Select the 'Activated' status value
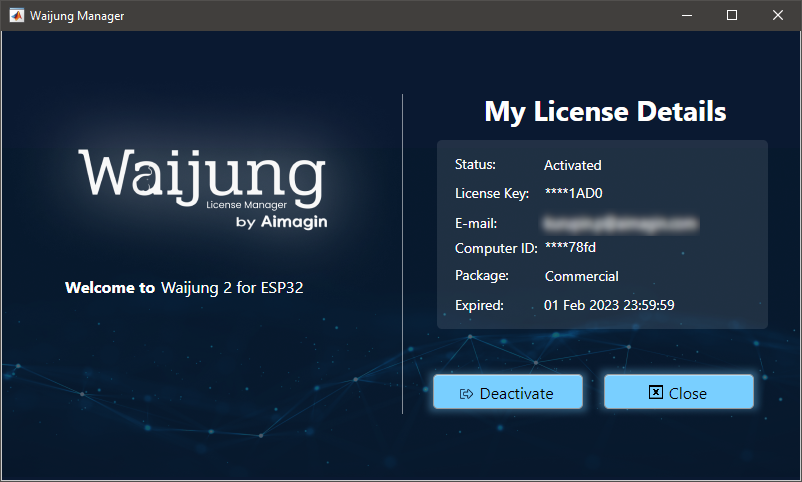Viewport: 802px width, 482px height. [x=572, y=165]
